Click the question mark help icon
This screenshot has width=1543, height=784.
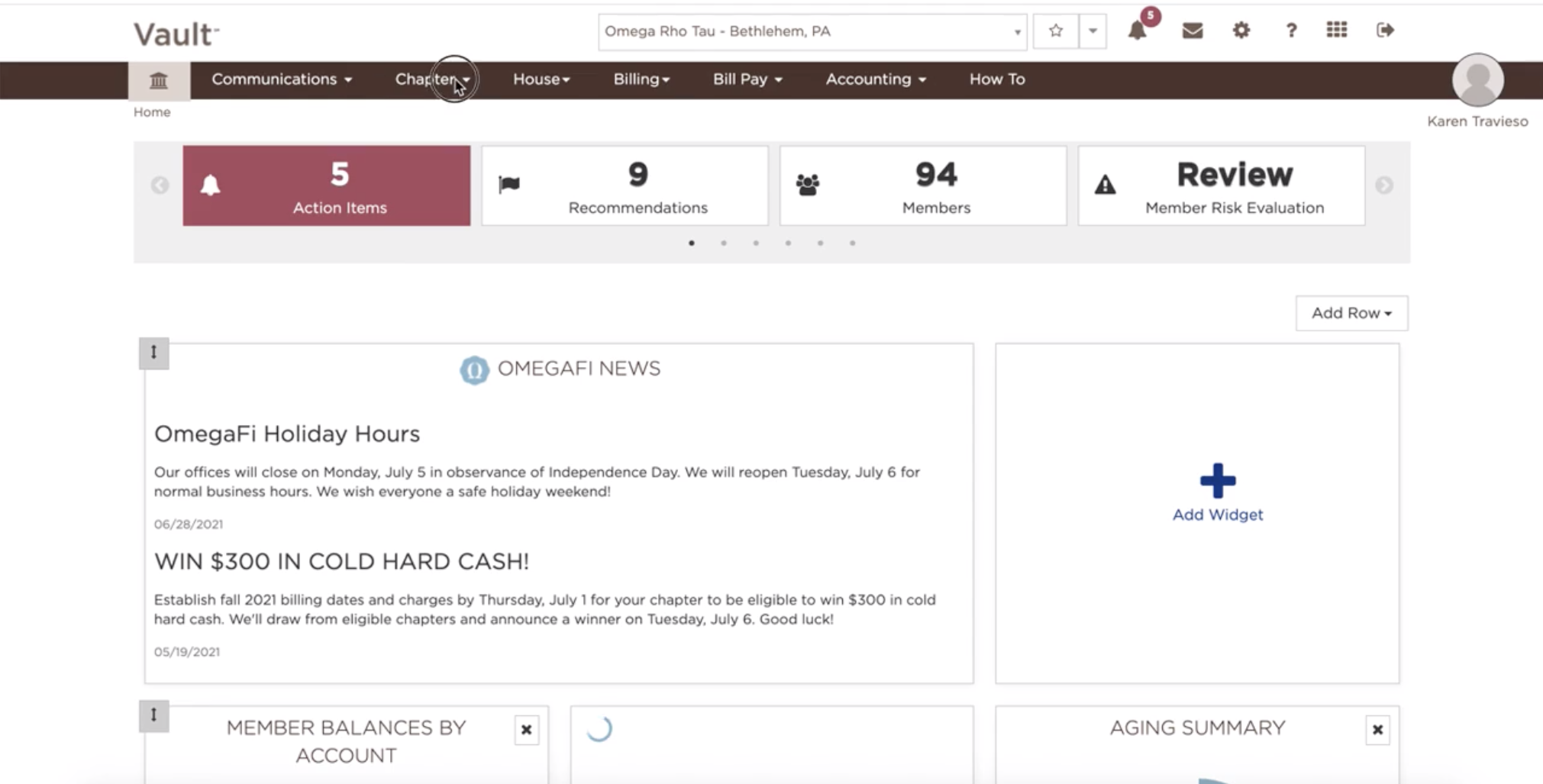tap(1291, 31)
